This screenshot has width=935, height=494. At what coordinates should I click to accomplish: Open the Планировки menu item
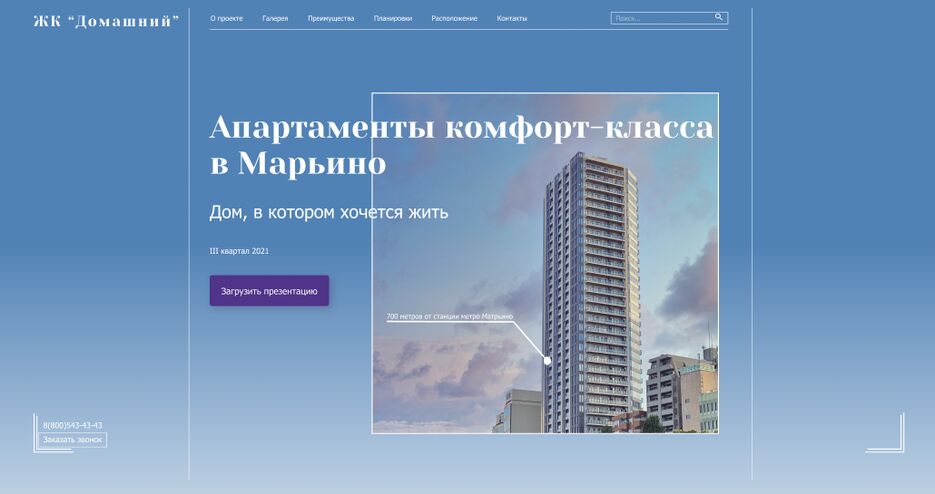(392, 18)
